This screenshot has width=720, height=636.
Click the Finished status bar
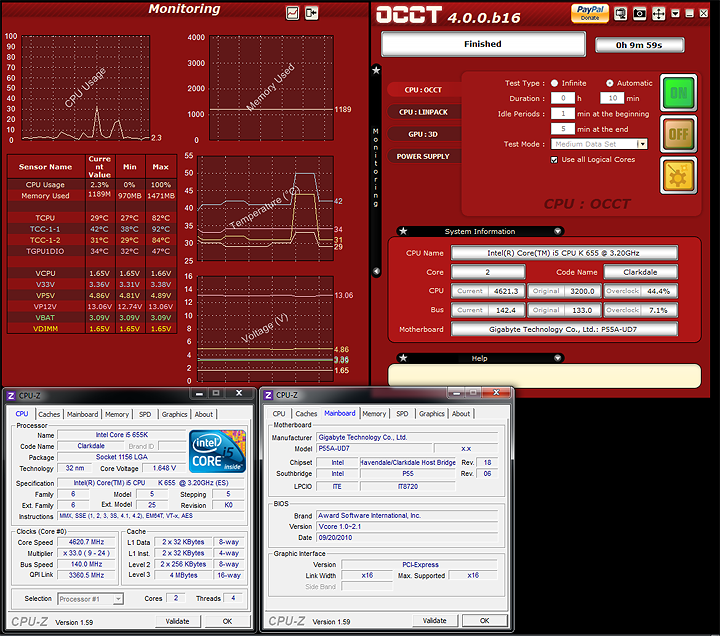coord(483,44)
